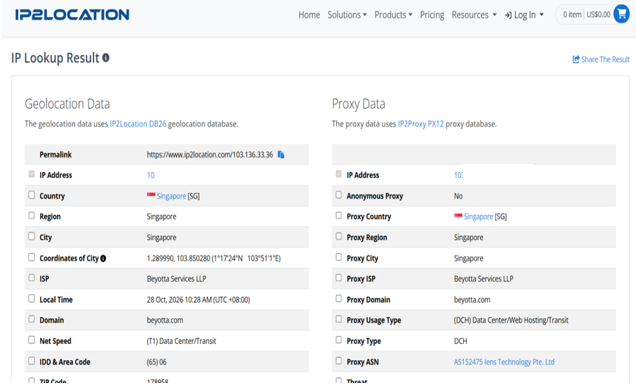Click the Domain value beyotta.com
Screen dimensions: 636x385
tap(165, 320)
